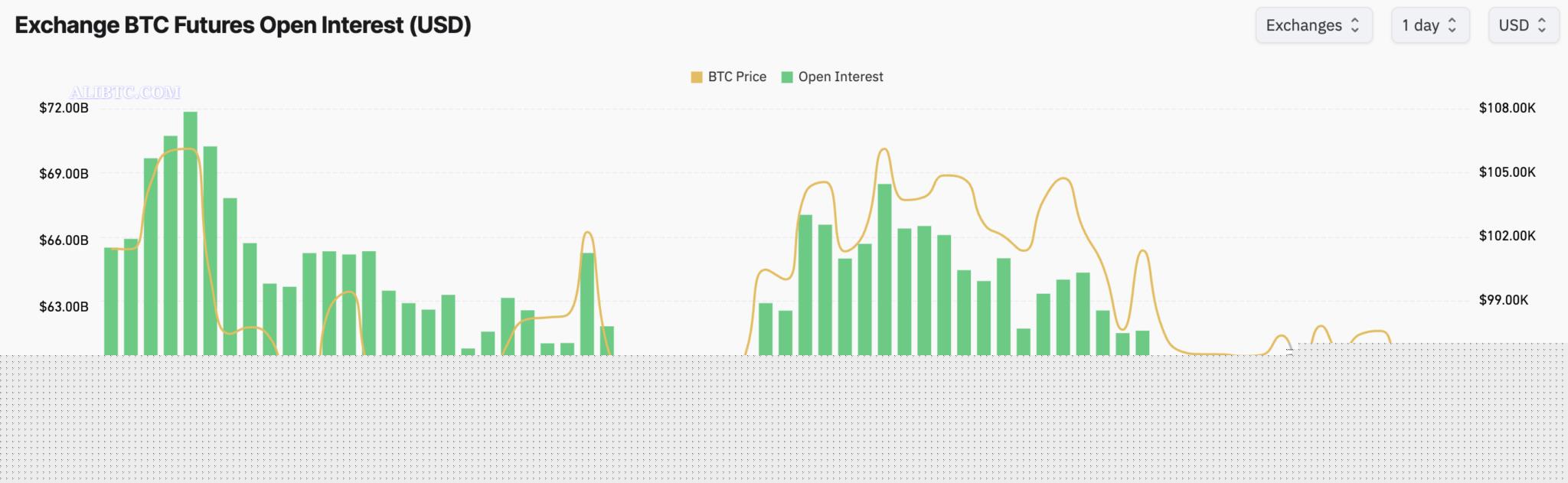Open the Exchanges dropdown
Image resolution: width=1568 pixels, height=483 pixels.
(x=1314, y=25)
